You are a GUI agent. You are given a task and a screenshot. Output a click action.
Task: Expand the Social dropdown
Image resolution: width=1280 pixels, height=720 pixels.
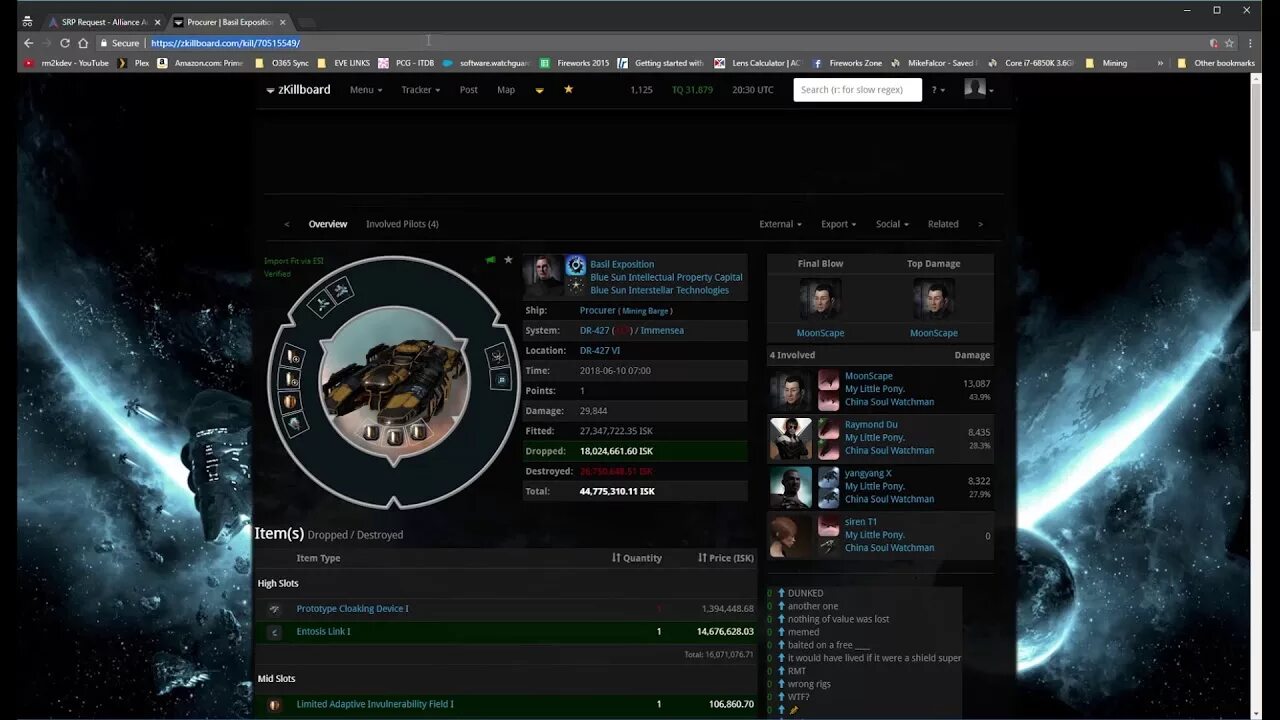click(892, 224)
